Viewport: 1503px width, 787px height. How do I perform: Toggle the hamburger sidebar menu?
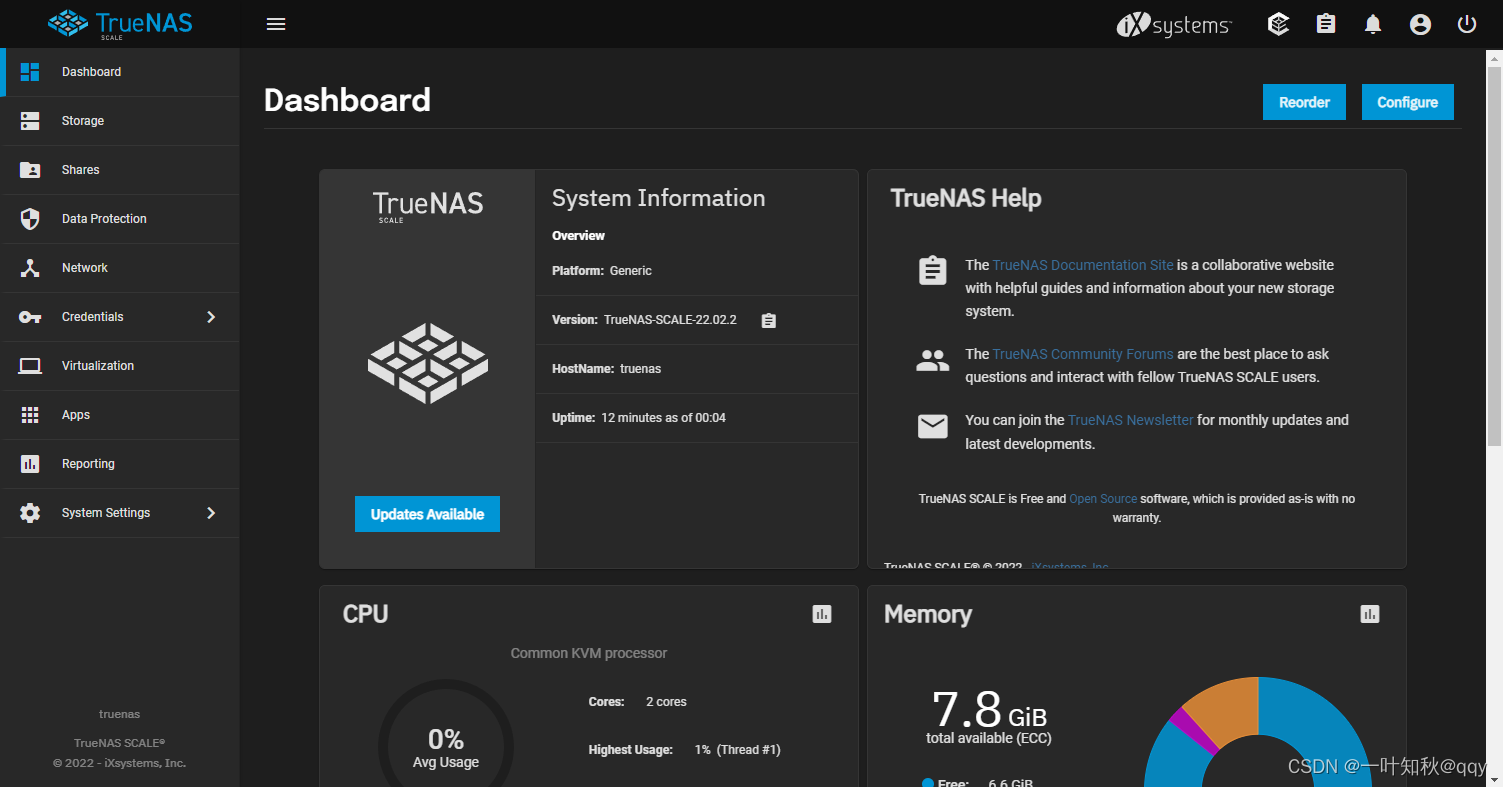click(276, 24)
